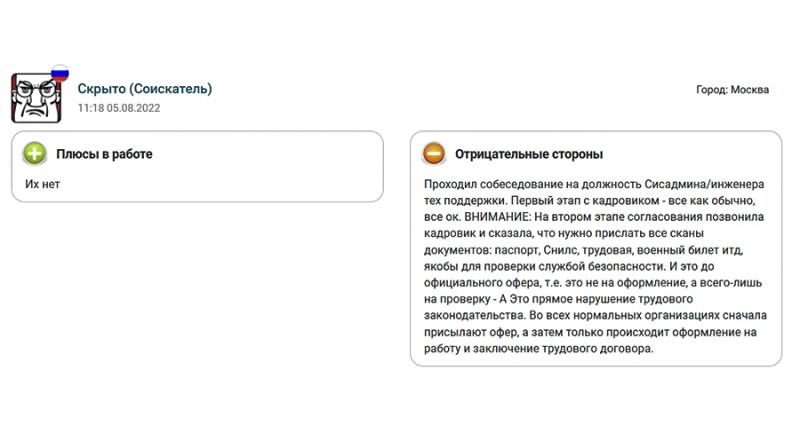The width and height of the screenshot is (800, 441).
Task: Click the line starting законодательства
Action: point(595,315)
